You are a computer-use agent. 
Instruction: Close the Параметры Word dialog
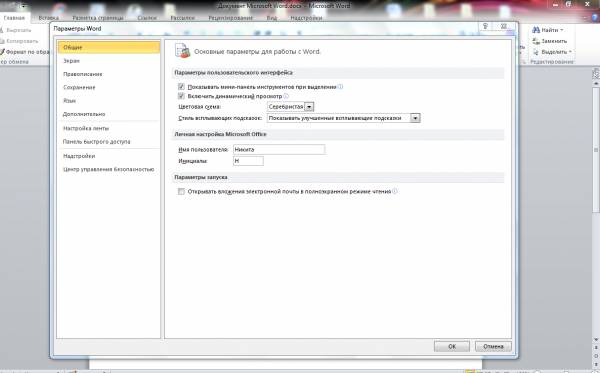pos(504,26)
